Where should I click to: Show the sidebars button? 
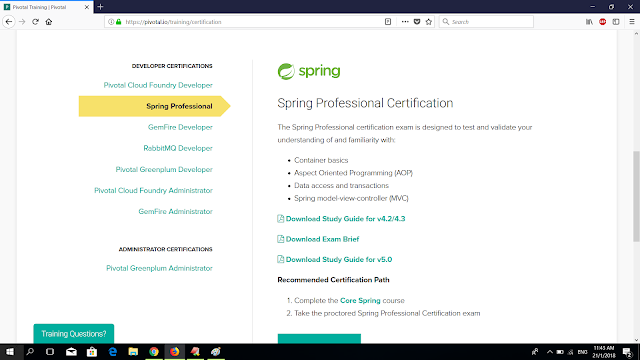(616, 22)
